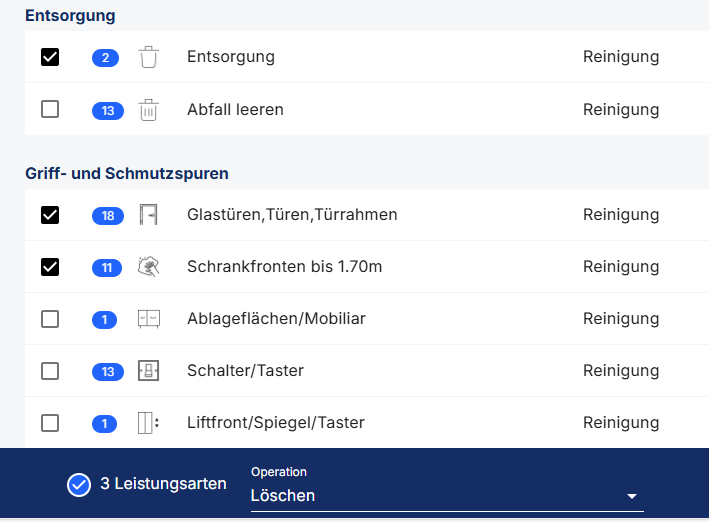This screenshot has height=522, width=709.
Task: Click the blue badge 2 next to Entsorgung
Action: click(105, 58)
